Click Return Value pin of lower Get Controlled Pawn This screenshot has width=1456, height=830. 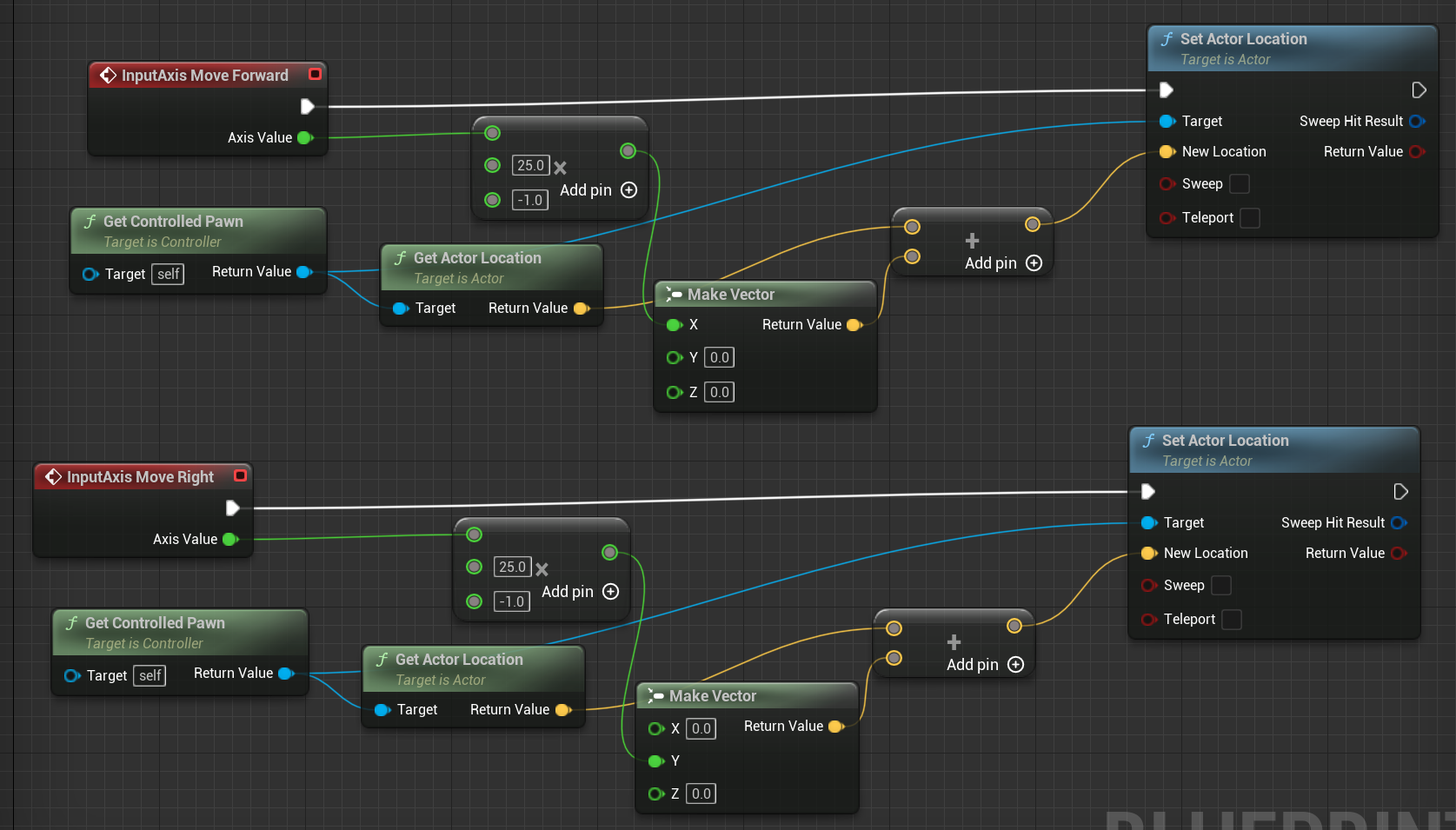[x=286, y=674]
